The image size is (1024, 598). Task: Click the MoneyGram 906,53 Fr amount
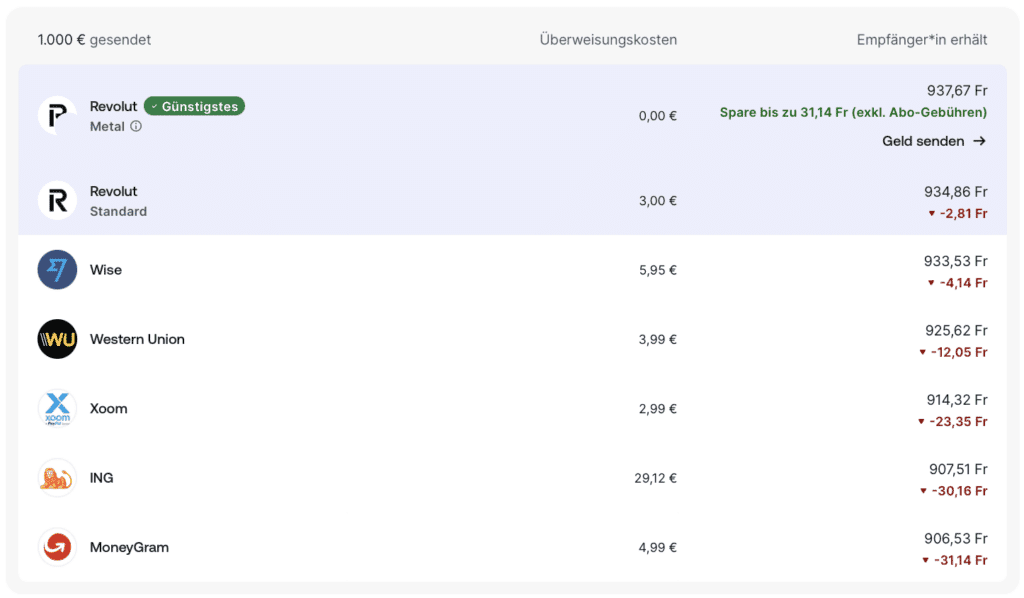[x=956, y=538]
